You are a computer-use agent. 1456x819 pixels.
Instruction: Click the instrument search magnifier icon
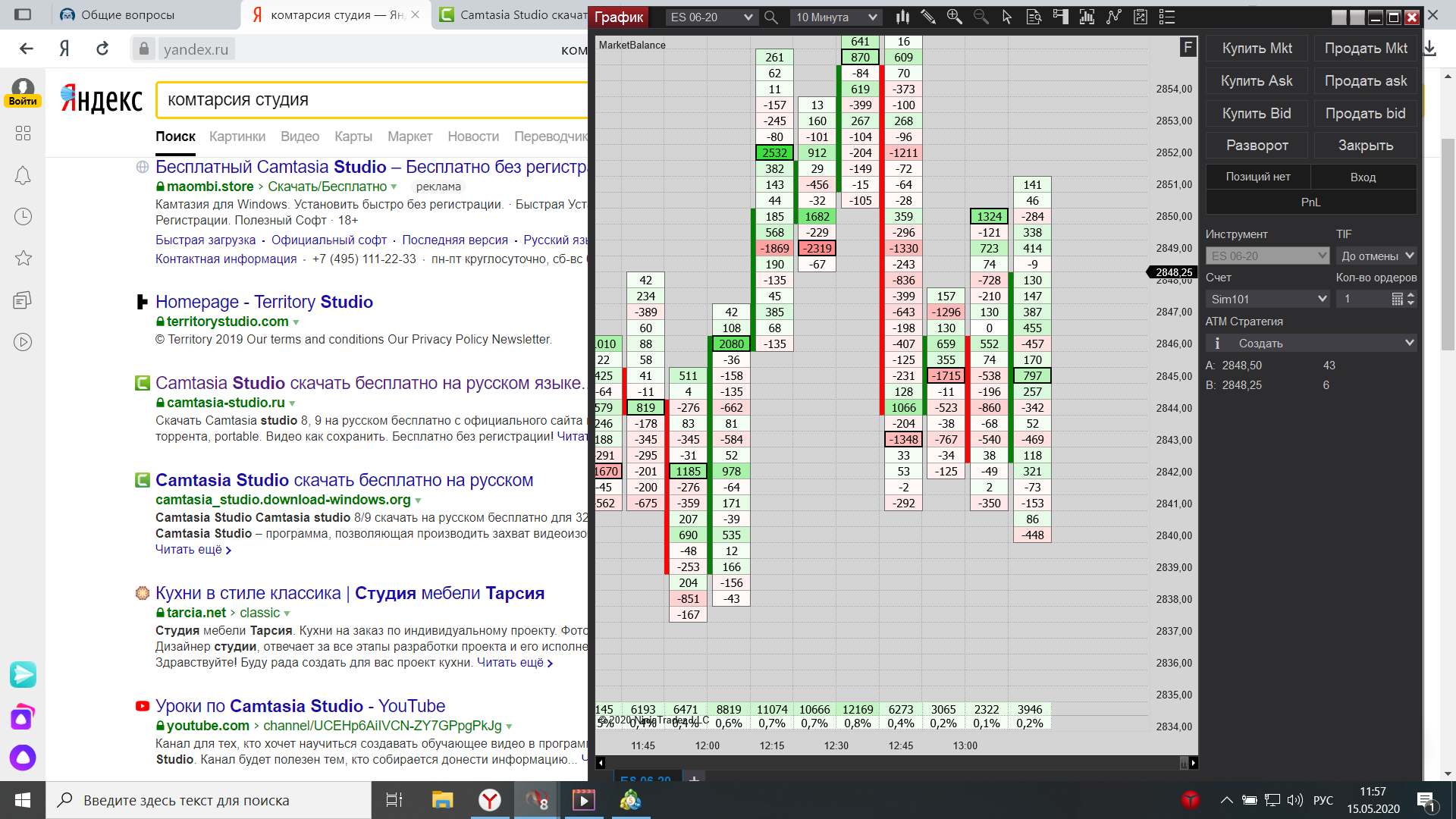pos(771,17)
